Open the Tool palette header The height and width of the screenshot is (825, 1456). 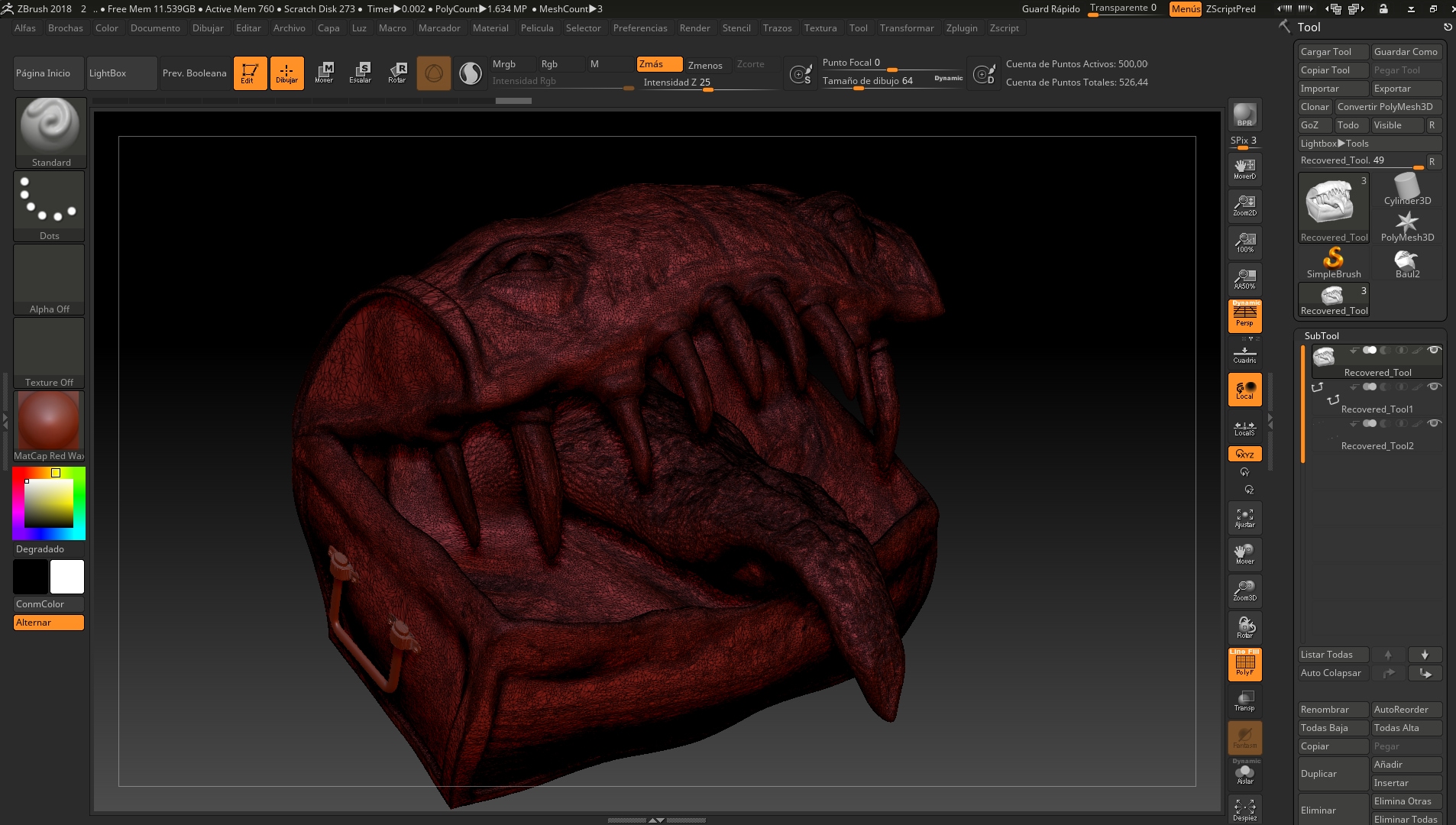pyautogui.click(x=1309, y=27)
